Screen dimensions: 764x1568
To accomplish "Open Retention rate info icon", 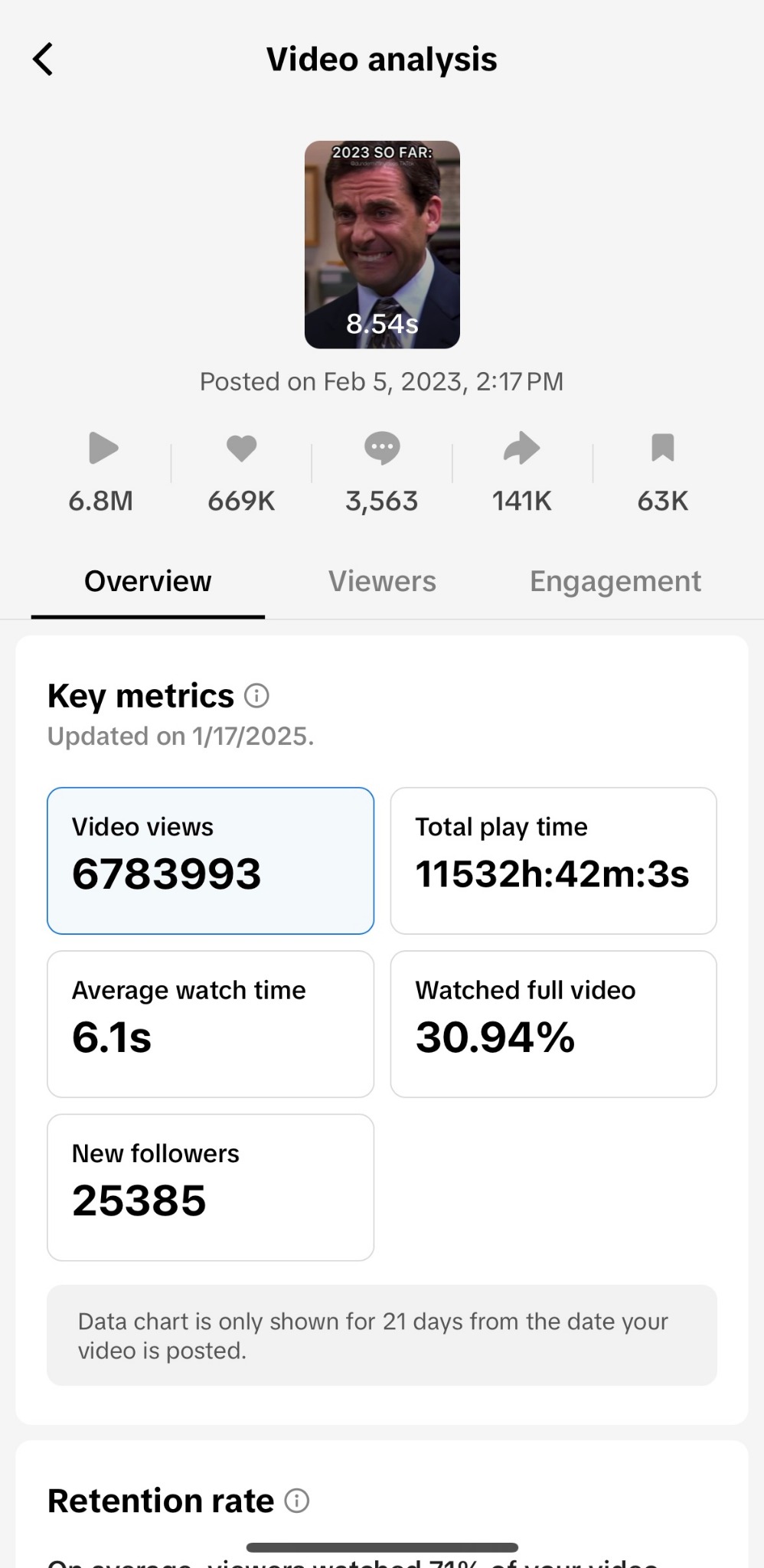I will [297, 1501].
